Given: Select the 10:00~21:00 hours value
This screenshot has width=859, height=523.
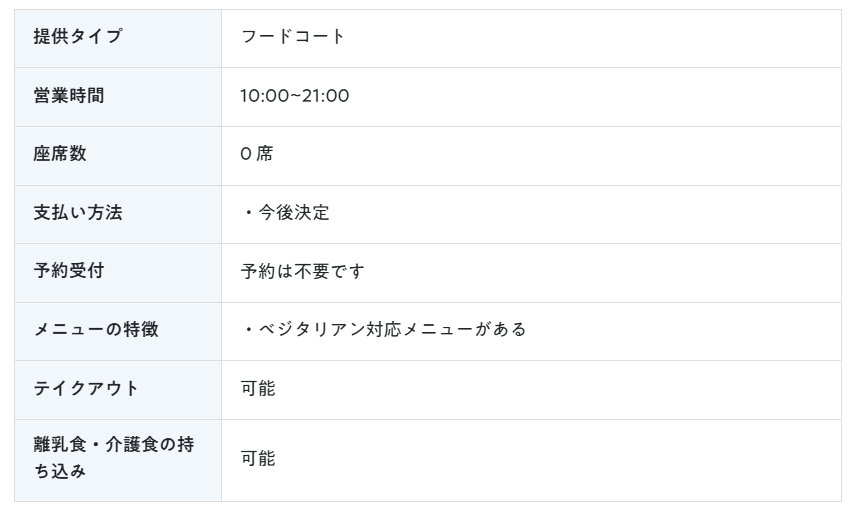Looking at the screenshot, I should coord(295,96).
